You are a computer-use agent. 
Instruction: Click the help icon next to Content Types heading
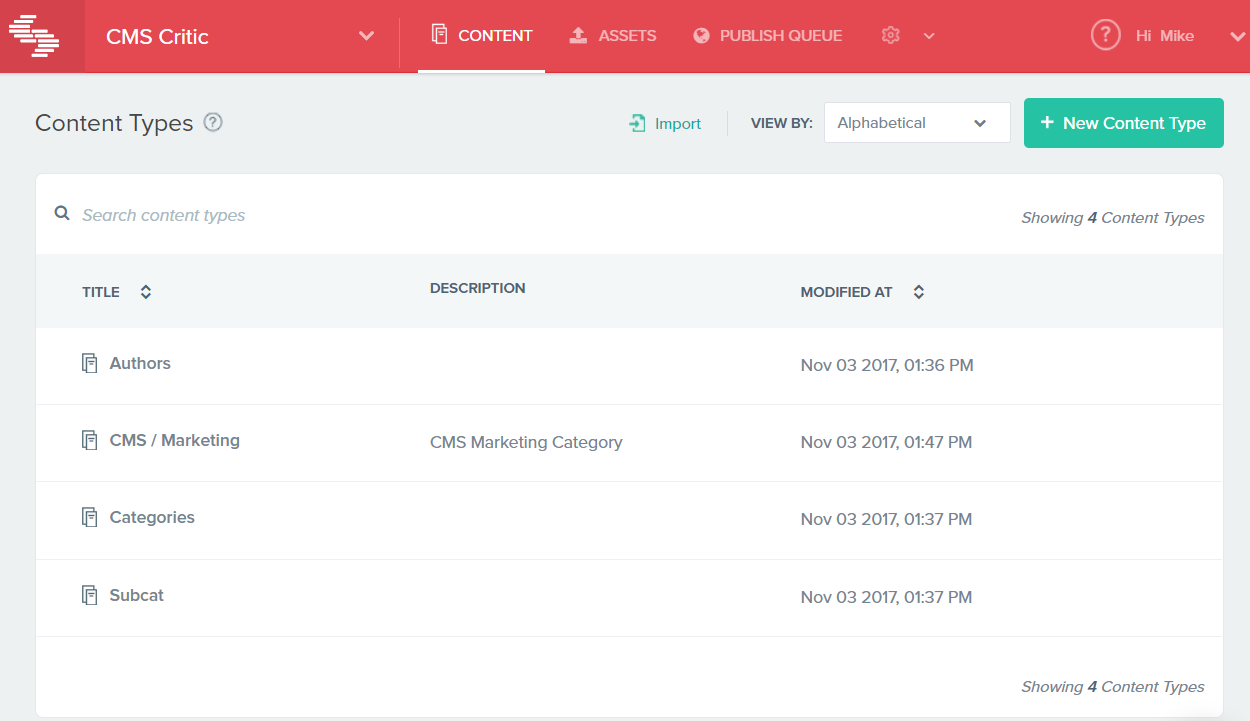coord(213,122)
